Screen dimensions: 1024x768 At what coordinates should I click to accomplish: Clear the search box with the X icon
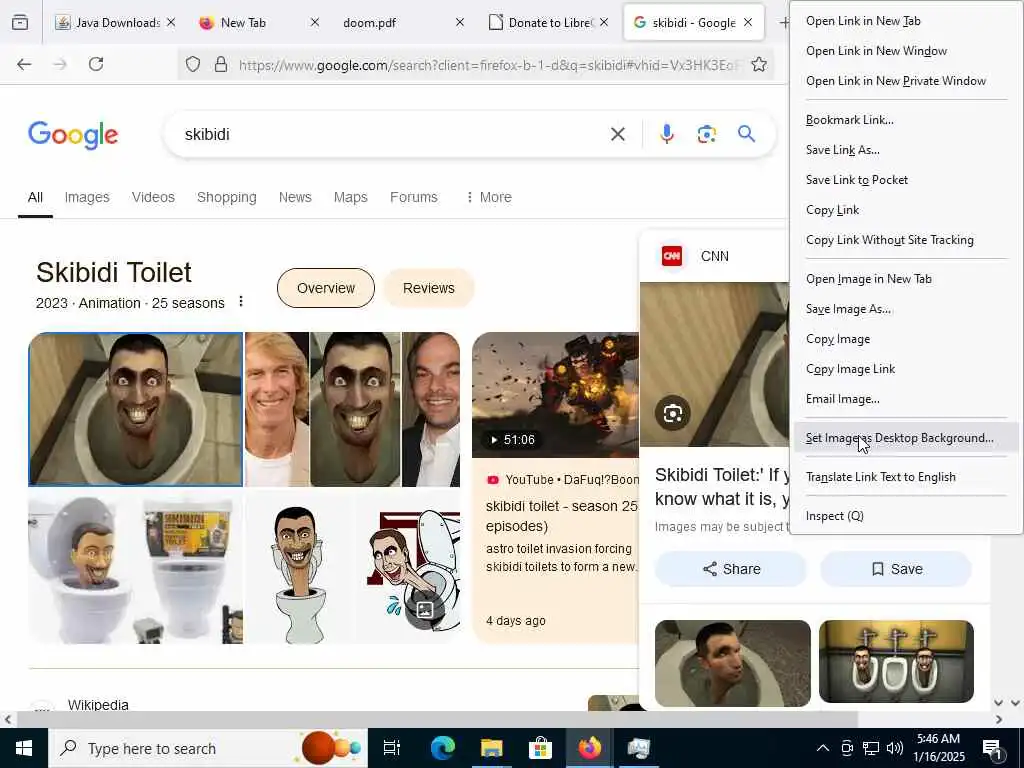tap(617, 135)
